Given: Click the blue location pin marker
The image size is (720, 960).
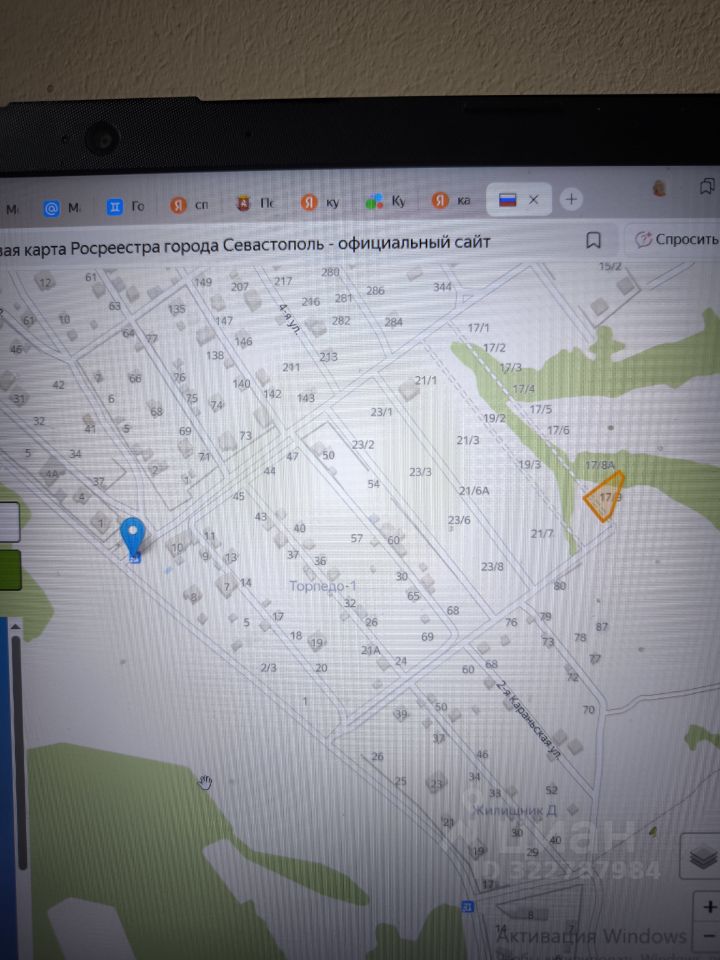Looking at the screenshot, I should 133,538.
